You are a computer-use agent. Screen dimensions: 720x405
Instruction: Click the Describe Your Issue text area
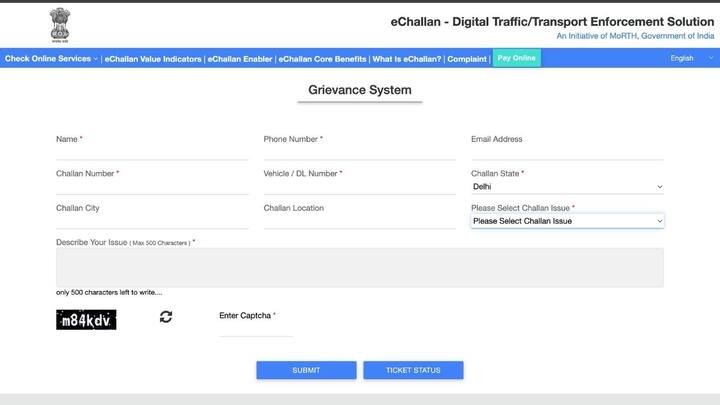(359, 268)
